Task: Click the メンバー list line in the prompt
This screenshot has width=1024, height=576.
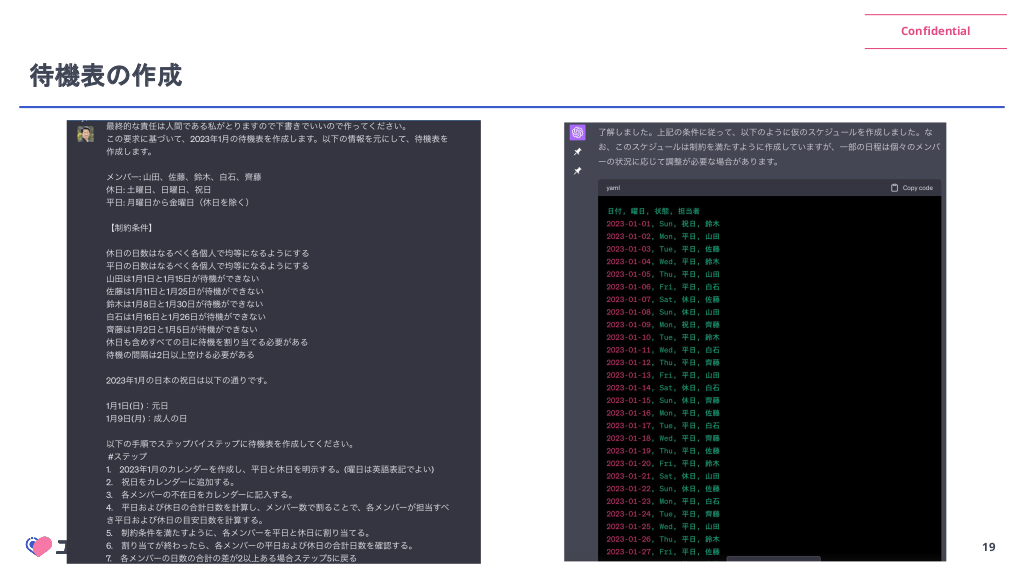Action: 183,177
